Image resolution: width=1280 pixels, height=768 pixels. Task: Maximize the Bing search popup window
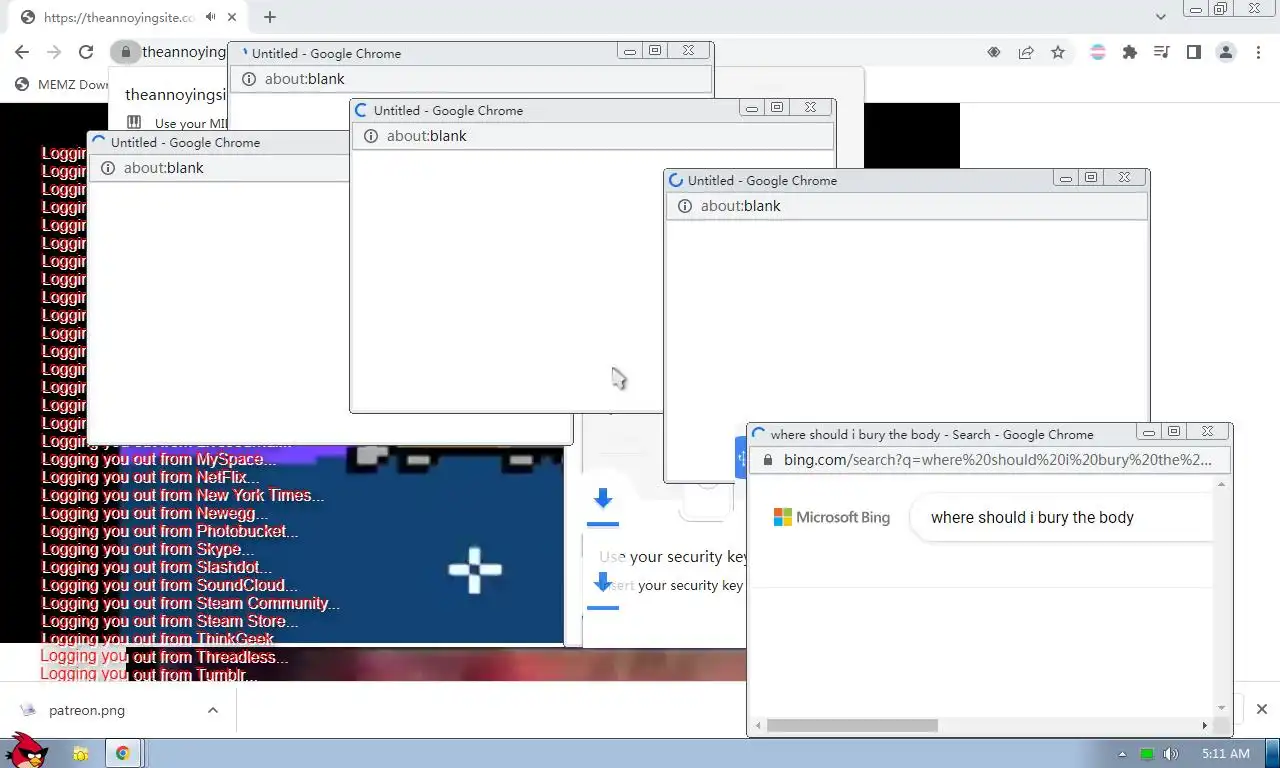pyautogui.click(x=1174, y=431)
